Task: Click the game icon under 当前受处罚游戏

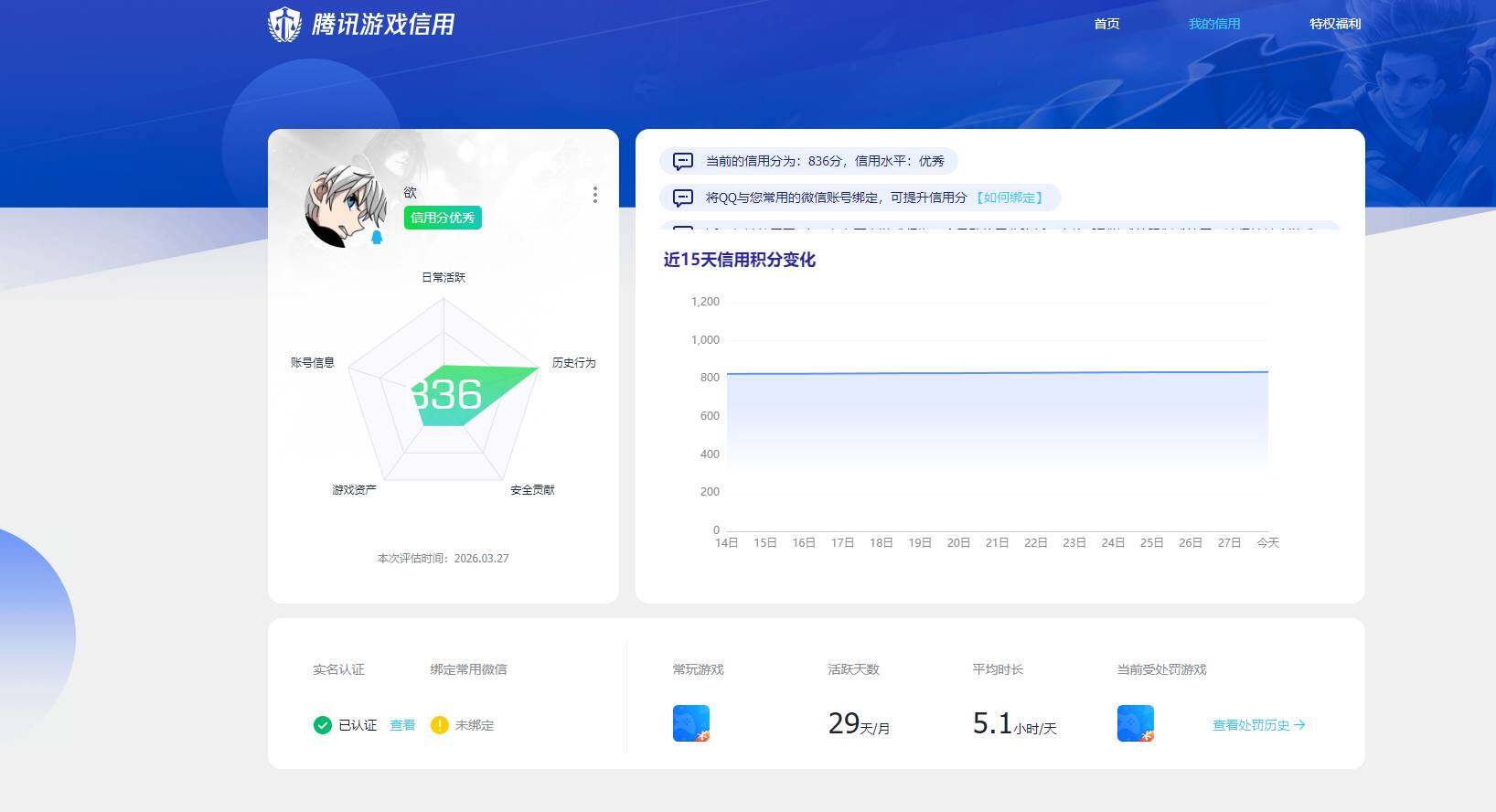Action: [x=1136, y=723]
